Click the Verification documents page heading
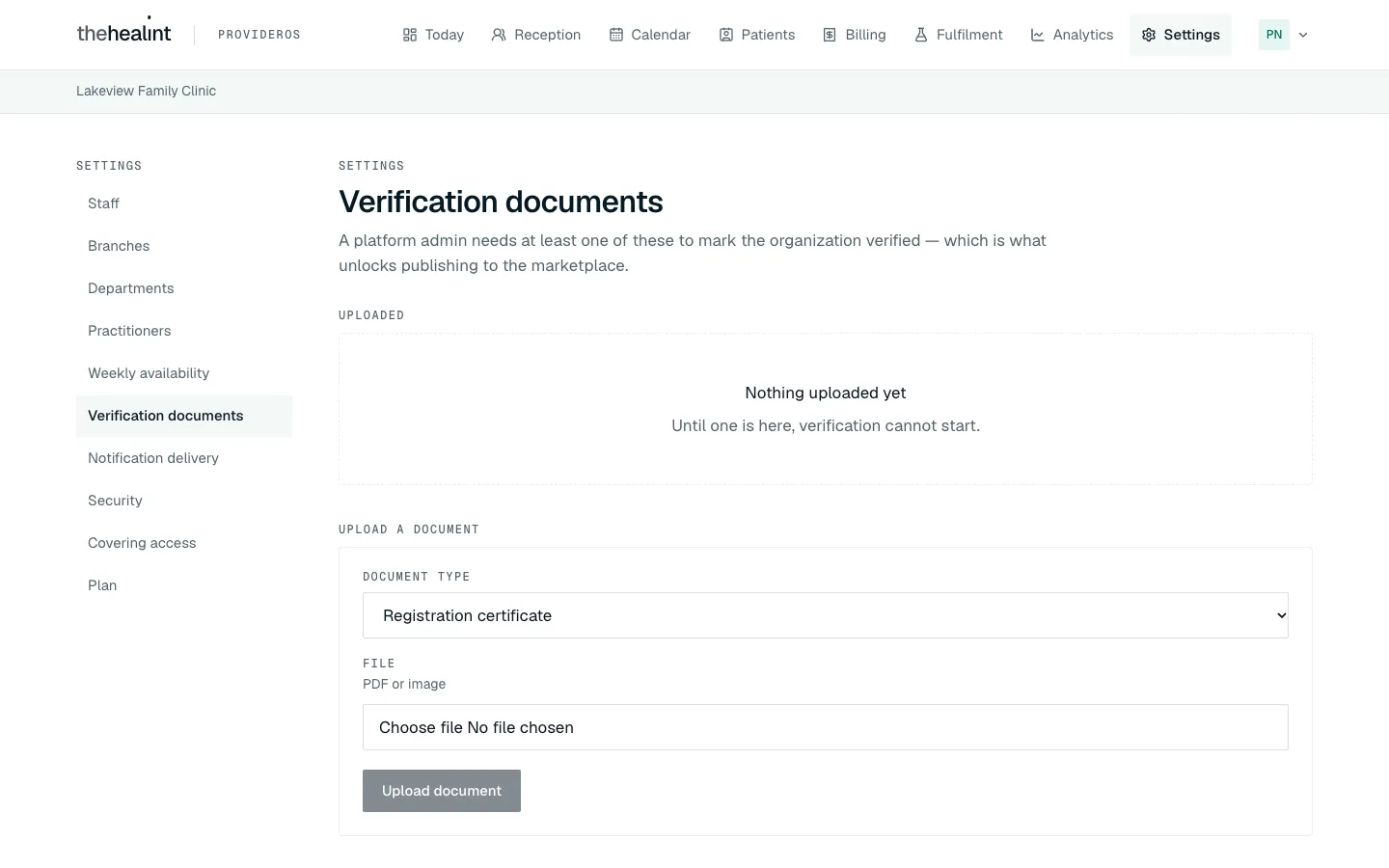Screen dimensions: 1389x868 (x=501, y=202)
